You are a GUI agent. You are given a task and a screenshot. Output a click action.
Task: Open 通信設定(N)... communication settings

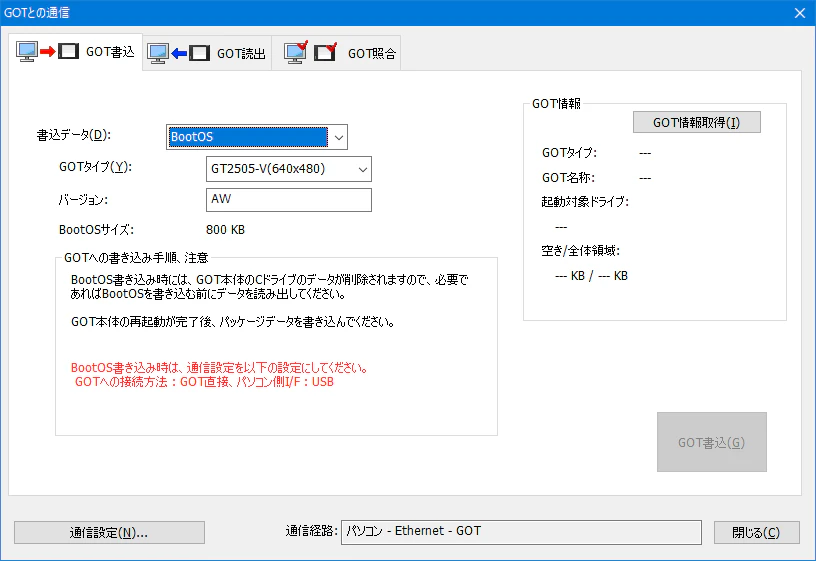point(109,532)
